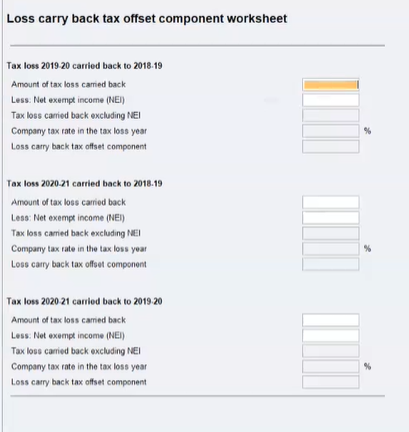Click tax loss excluding NEI box, 2020-21 to 2018-19
This screenshot has height=432, width=409.
tap(331, 233)
